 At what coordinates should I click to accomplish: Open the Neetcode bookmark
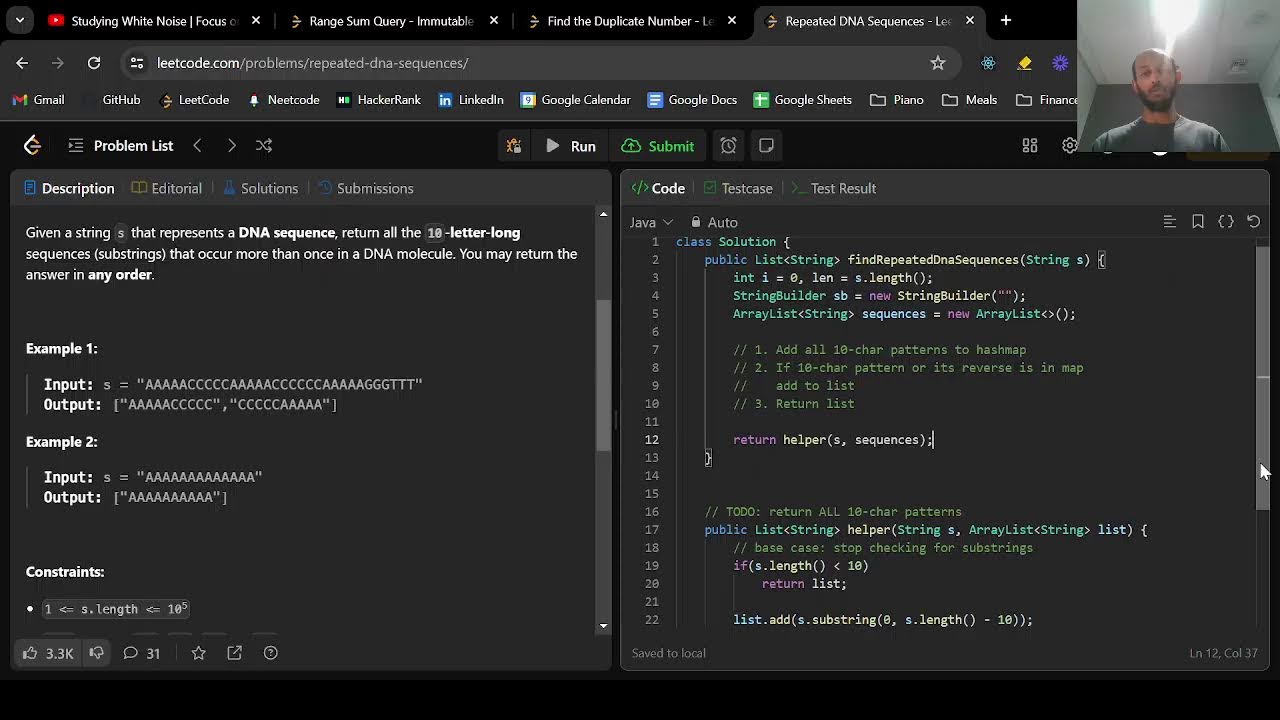point(283,100)
